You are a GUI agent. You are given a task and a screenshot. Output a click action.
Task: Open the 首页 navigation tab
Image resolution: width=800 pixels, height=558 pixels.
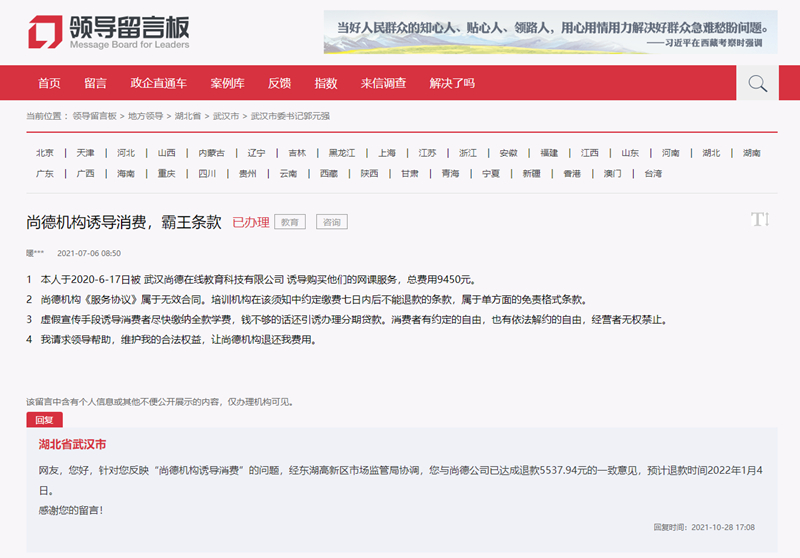pyautogui.click(x=49, y=83)
